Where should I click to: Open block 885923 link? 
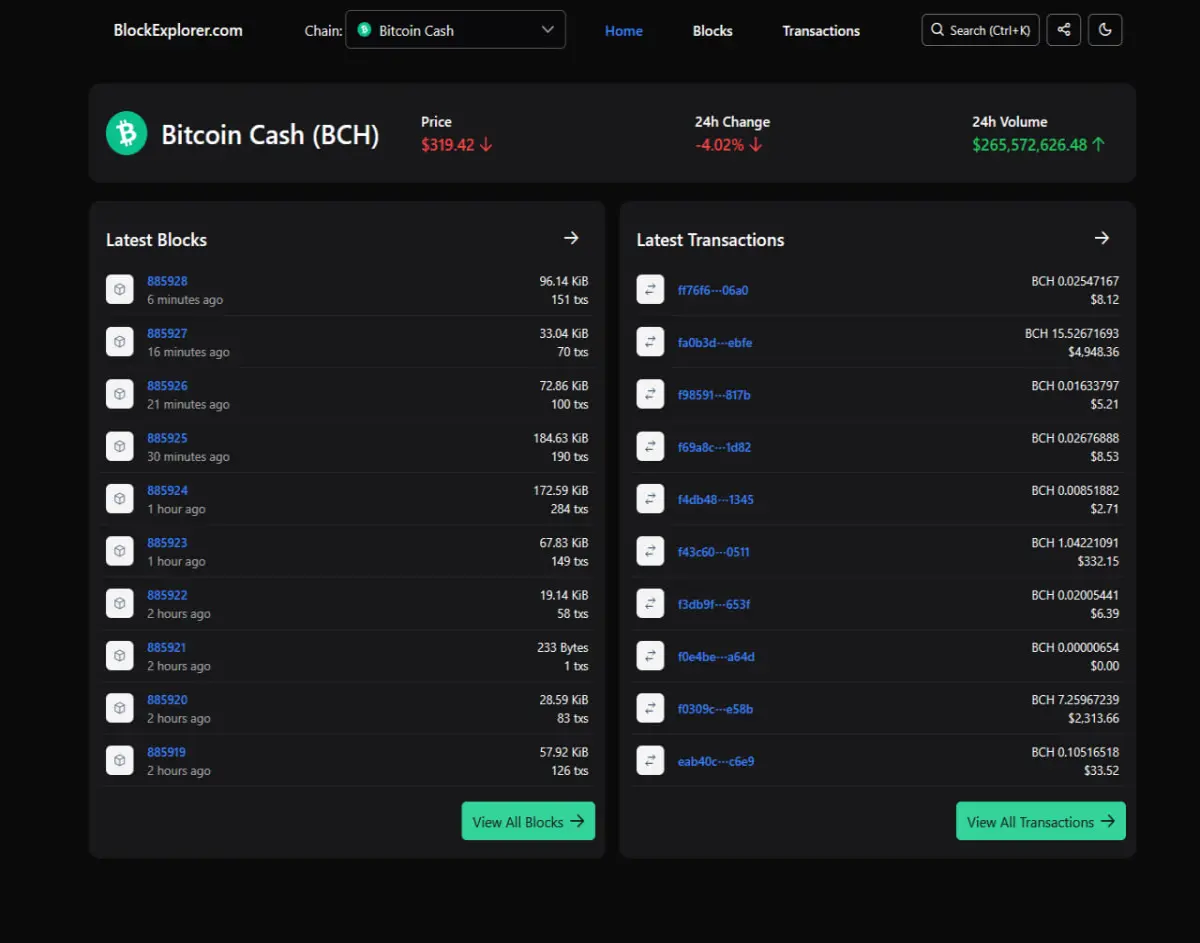(167, 543)
